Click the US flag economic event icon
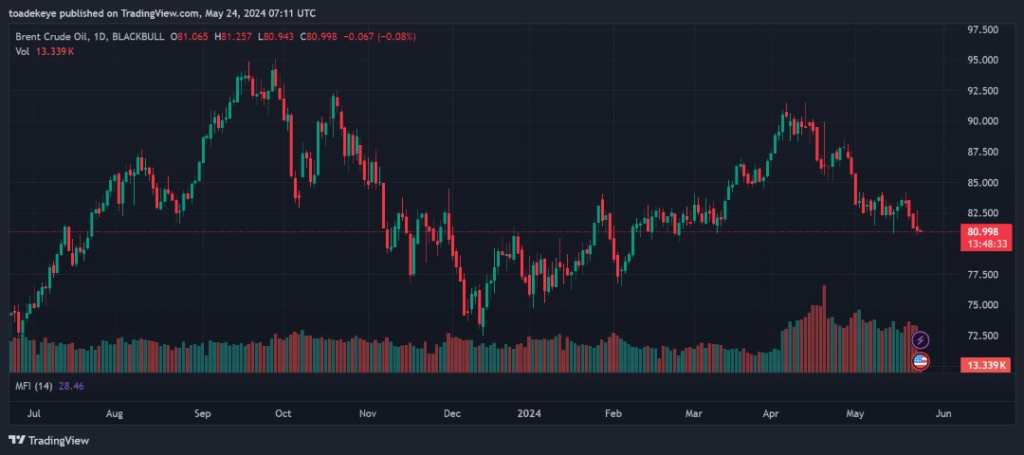The image size is (1024, 455). tap(920, 361)
